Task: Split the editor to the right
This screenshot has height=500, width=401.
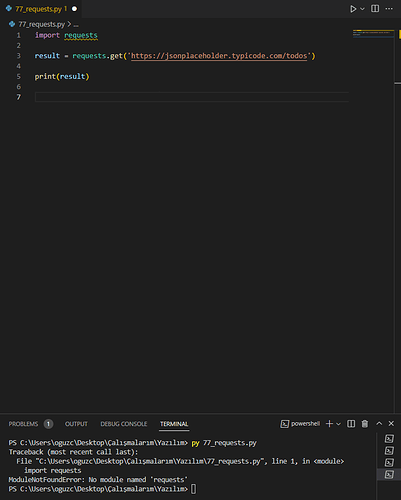Action: (375, 9)
